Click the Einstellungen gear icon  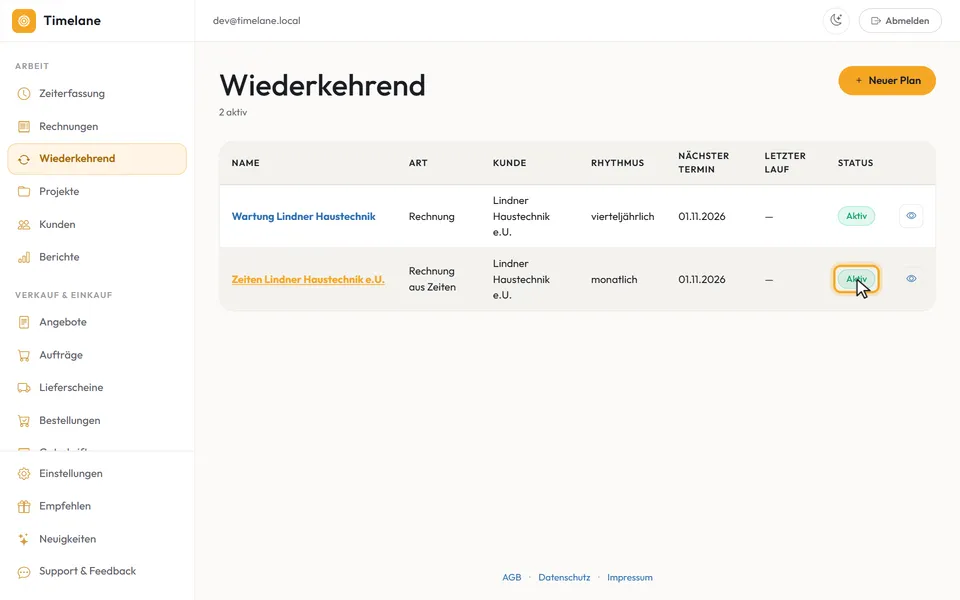point(24,474)
